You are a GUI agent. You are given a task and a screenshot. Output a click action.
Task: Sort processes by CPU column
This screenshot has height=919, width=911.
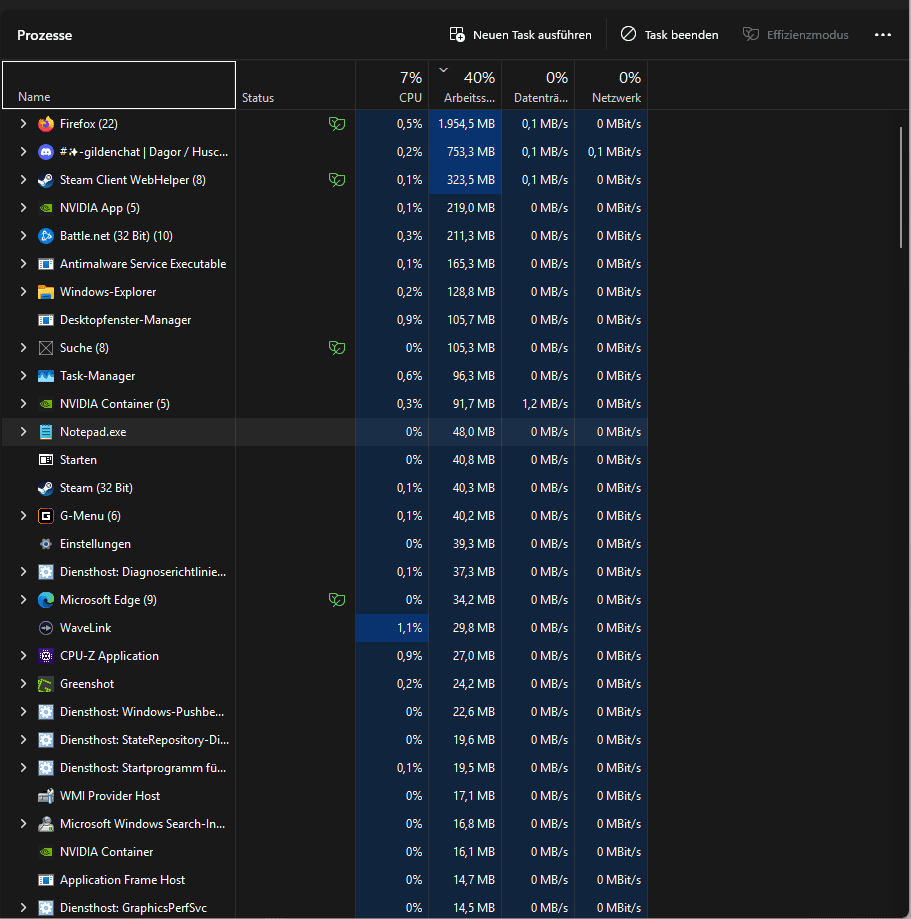coord(392,85)
